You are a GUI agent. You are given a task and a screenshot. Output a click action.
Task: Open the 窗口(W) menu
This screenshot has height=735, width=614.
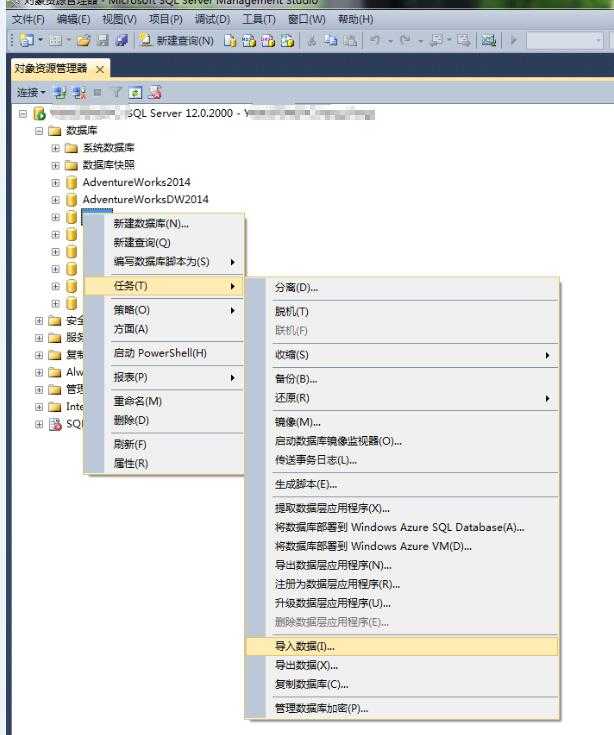click(x=307, y=20)
